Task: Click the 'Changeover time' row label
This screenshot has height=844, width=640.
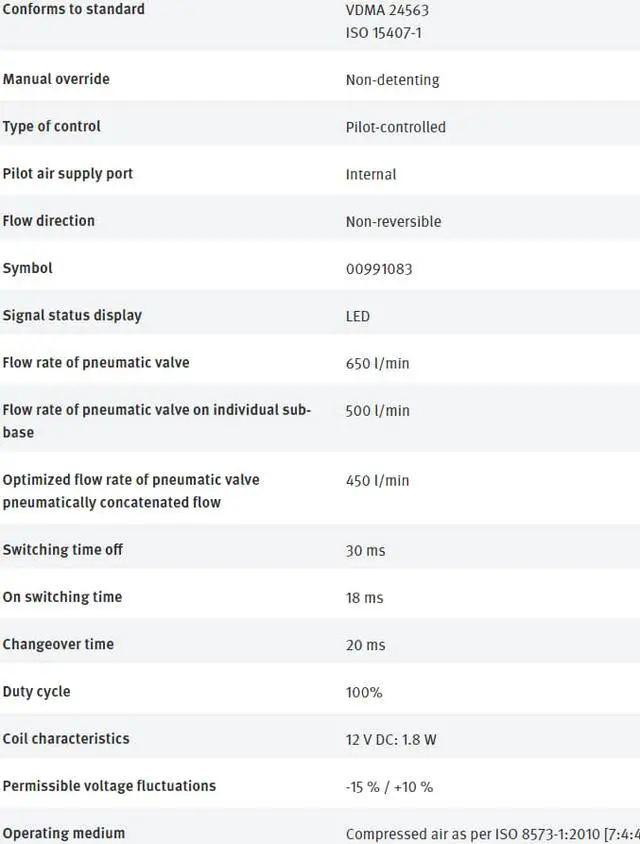Action: (58, 645)
